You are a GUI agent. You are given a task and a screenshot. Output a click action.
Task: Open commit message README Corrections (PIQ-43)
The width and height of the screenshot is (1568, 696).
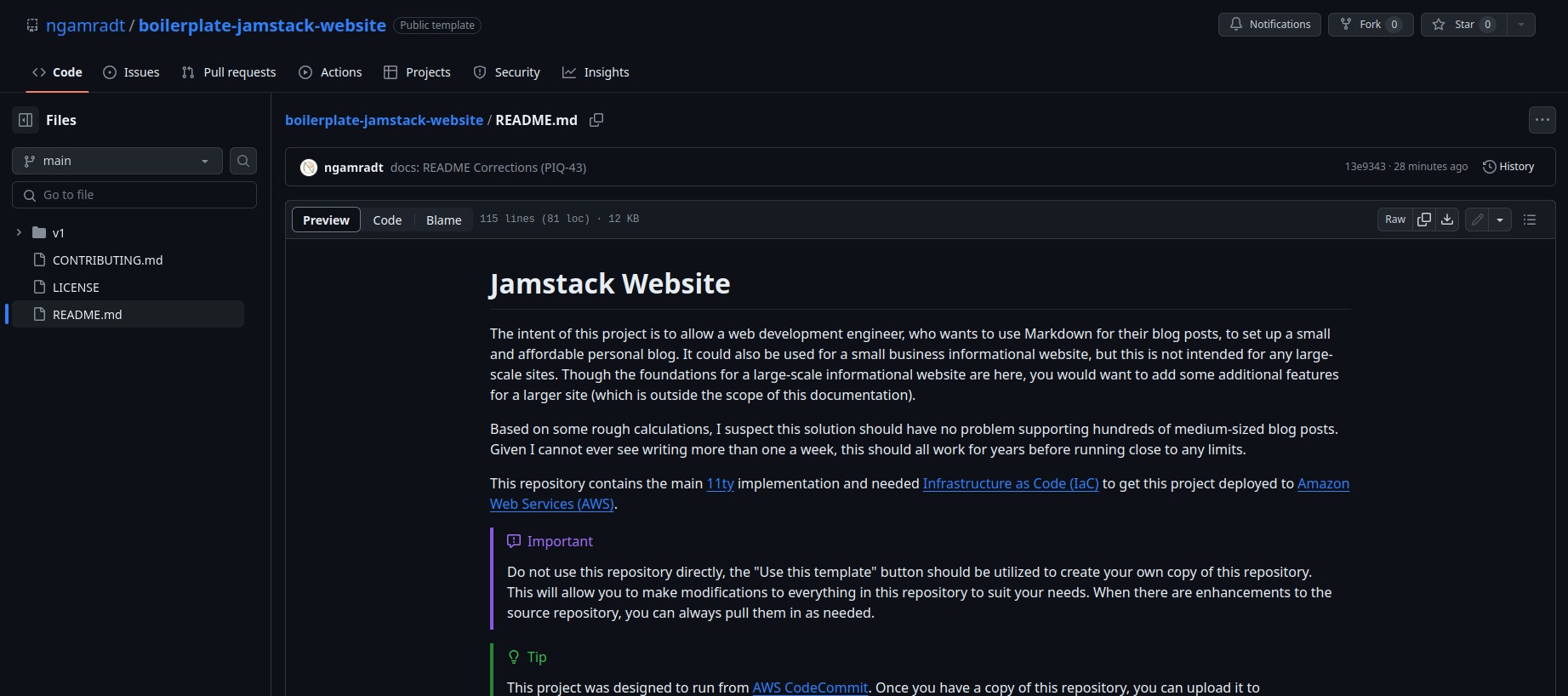click(488, 168)
